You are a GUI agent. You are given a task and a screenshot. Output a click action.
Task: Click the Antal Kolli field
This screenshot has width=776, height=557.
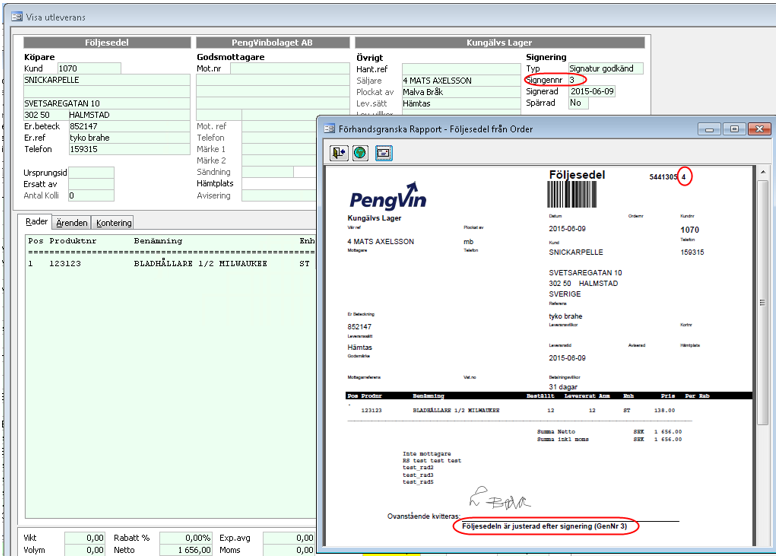point(91,196)
